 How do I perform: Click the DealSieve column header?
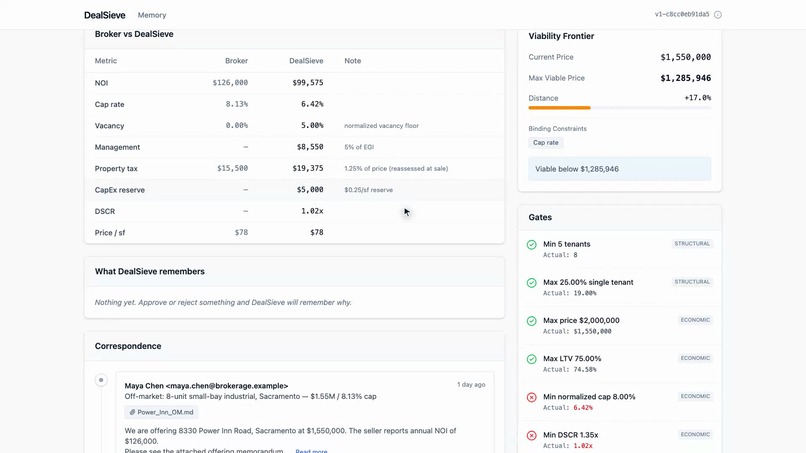click(x=306, y=61)
